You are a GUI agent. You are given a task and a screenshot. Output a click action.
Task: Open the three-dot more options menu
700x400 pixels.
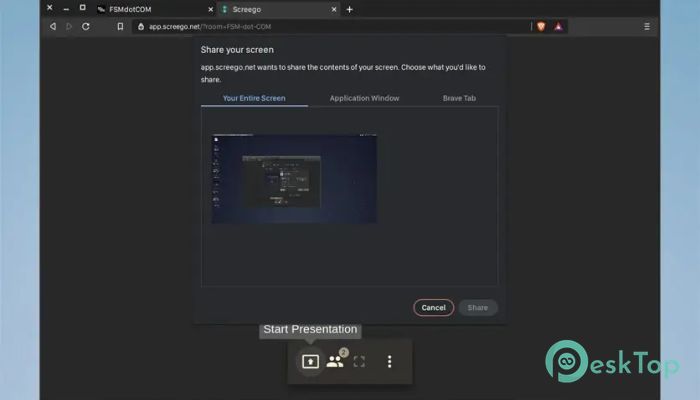pyautogui.click(x=389, y=361)
